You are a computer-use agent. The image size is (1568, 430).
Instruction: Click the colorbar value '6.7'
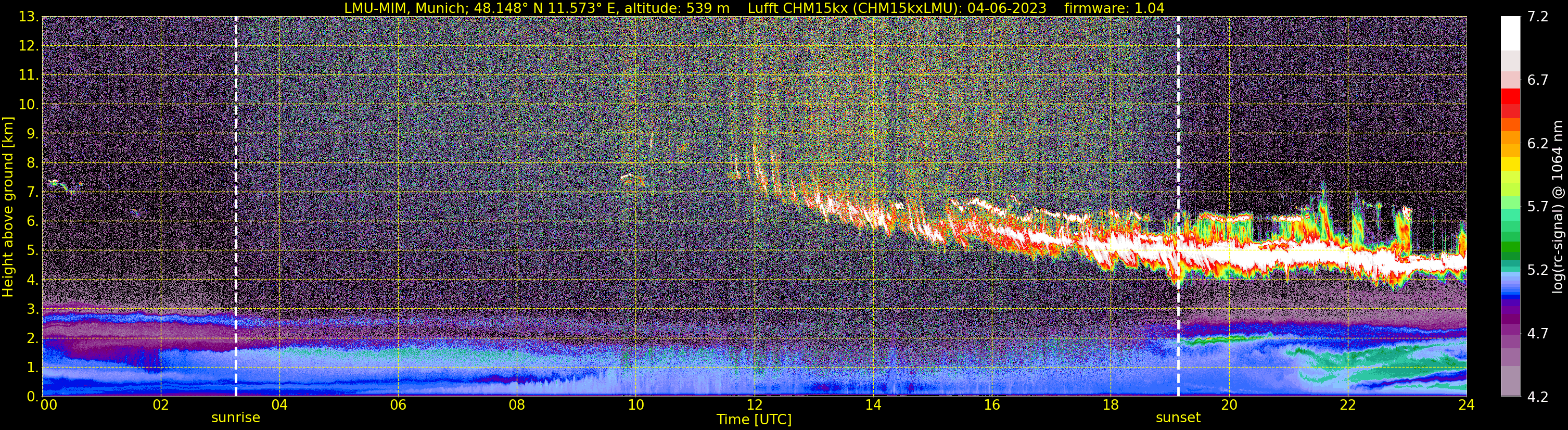pos(1538,80)
